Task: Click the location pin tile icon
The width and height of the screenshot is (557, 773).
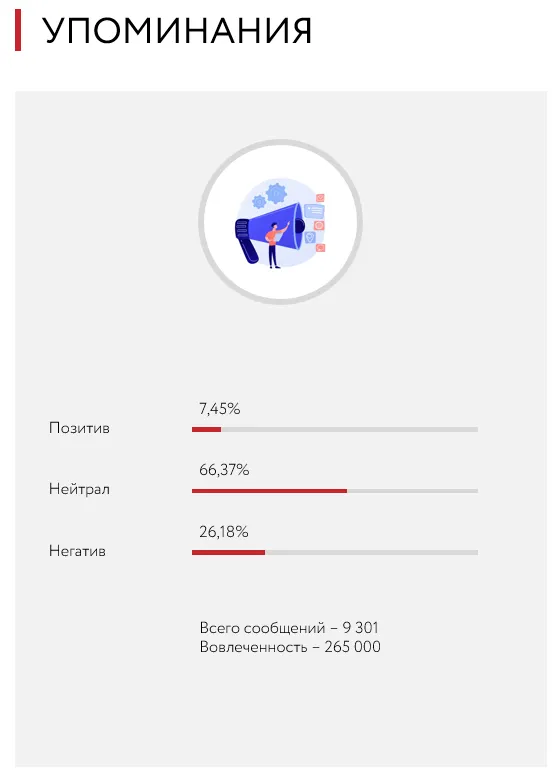Action: tap(310, 237)
